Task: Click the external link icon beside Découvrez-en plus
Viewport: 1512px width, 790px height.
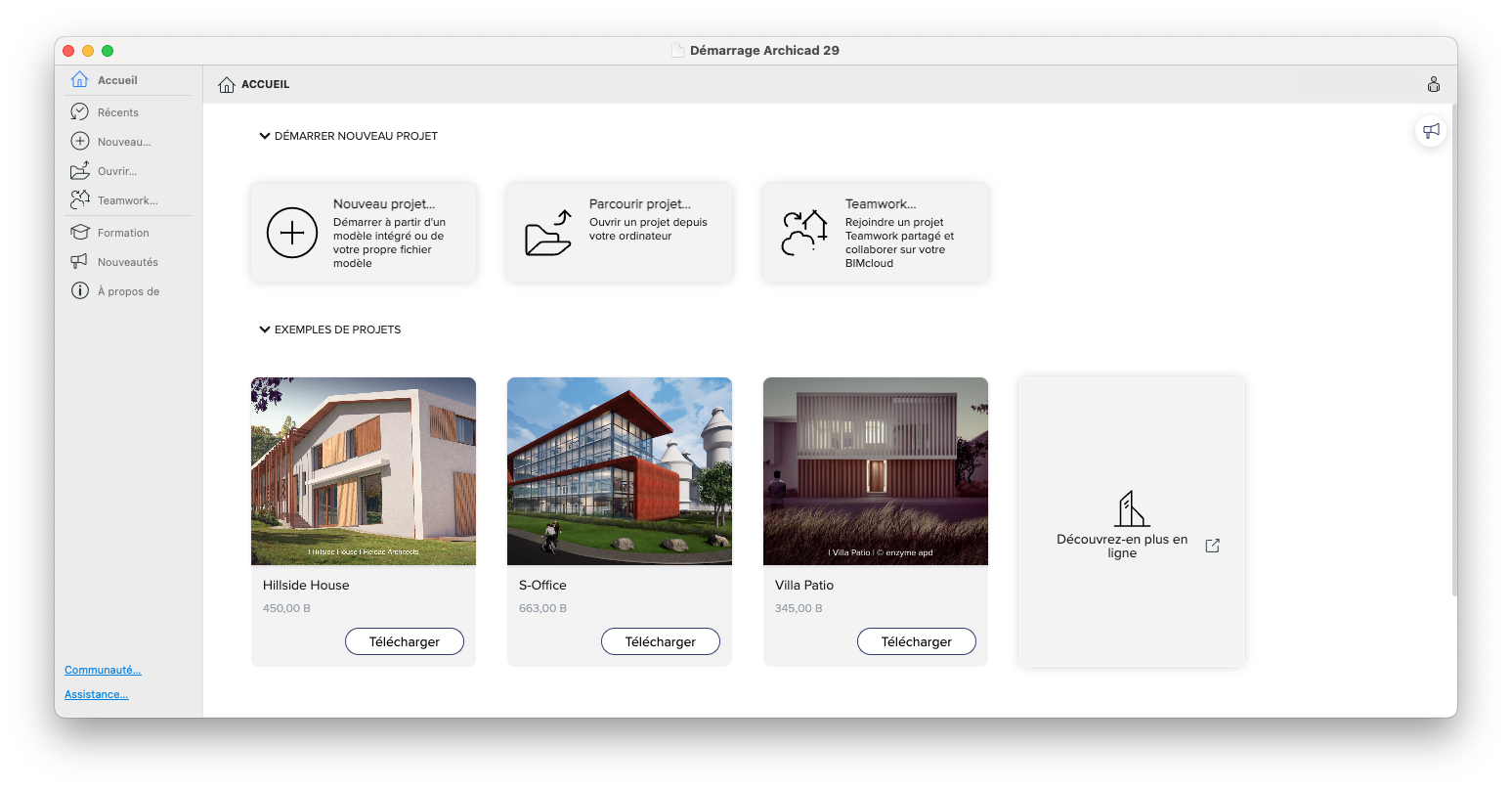Action: point(1213,546)
